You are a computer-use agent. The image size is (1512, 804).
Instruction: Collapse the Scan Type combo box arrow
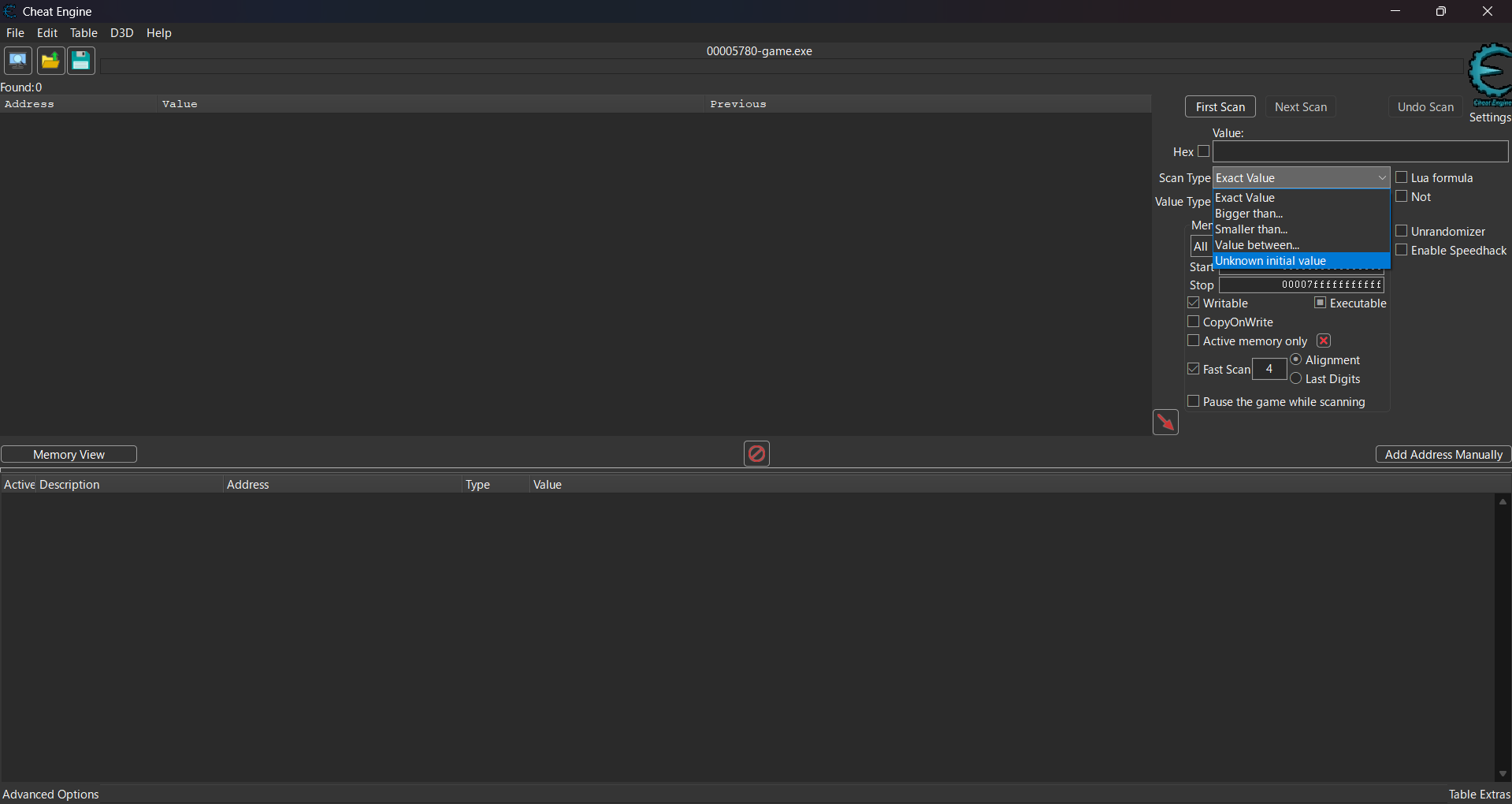point(1381,178)
